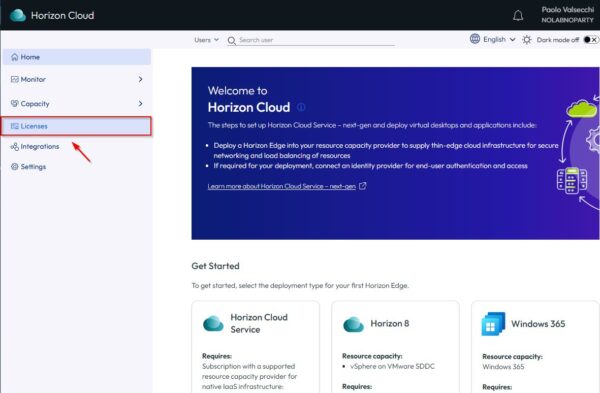Select the Horizon 8 card title
This screenshot has height=393, width=600.
(x=390, y=323)
